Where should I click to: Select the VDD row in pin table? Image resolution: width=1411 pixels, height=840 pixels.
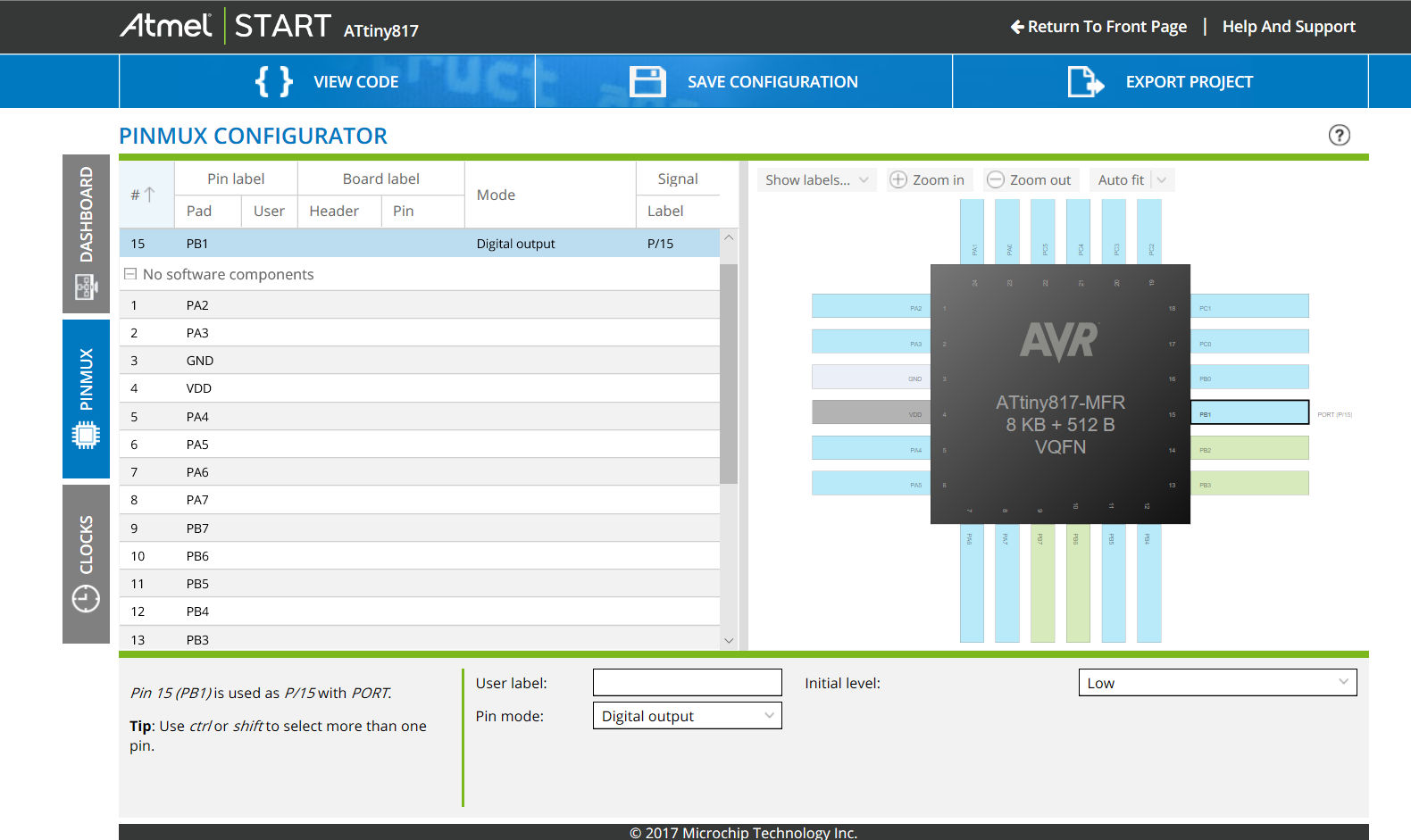(420, 388)
